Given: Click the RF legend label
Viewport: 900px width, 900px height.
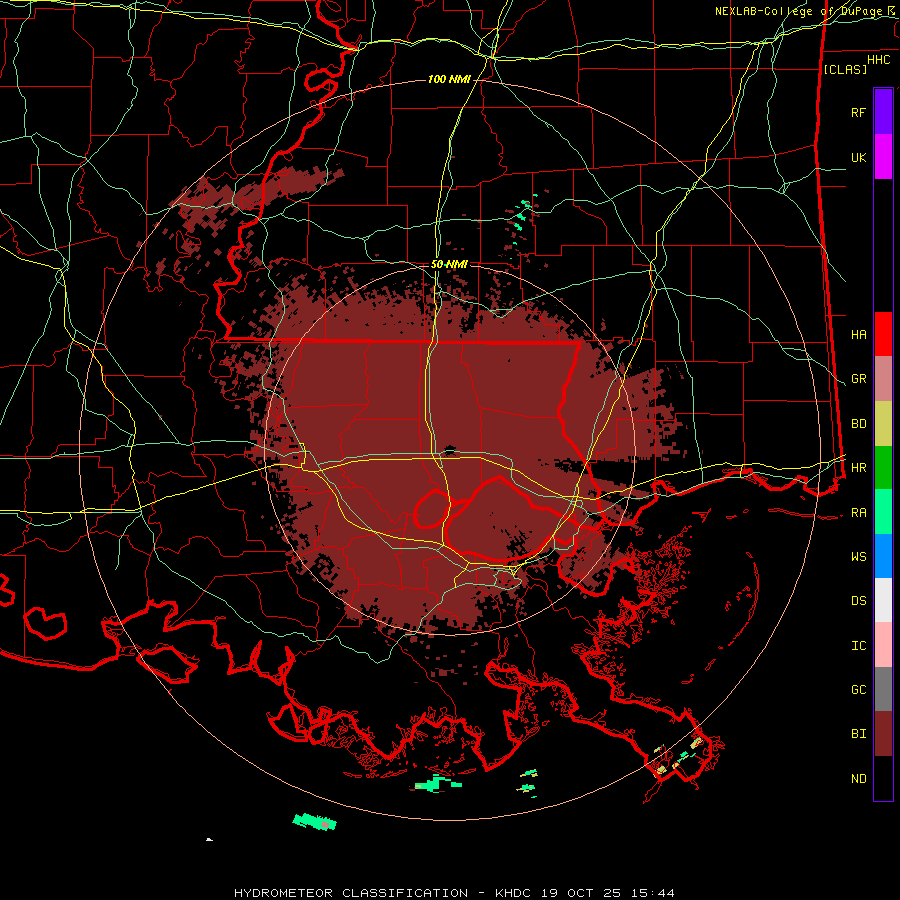Looking at the screenshot, I should (x=859, y=112).
